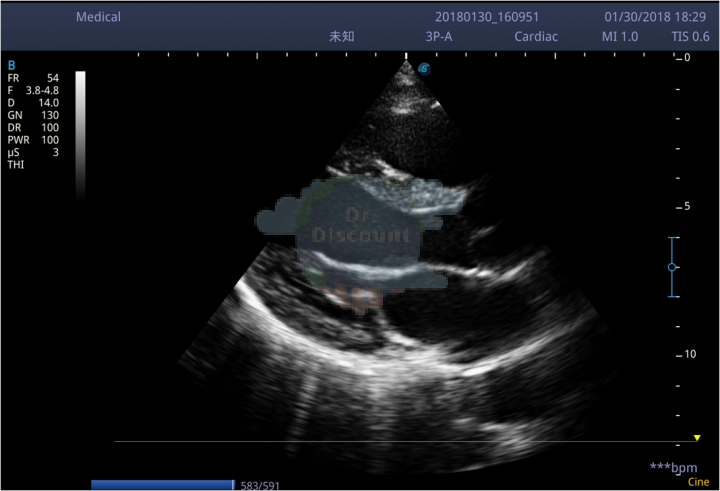Image resolution: width=720 pixels, height=491 pixels.
Task: Click the blue focus position circle marker
Action: [x=672, y=267]
